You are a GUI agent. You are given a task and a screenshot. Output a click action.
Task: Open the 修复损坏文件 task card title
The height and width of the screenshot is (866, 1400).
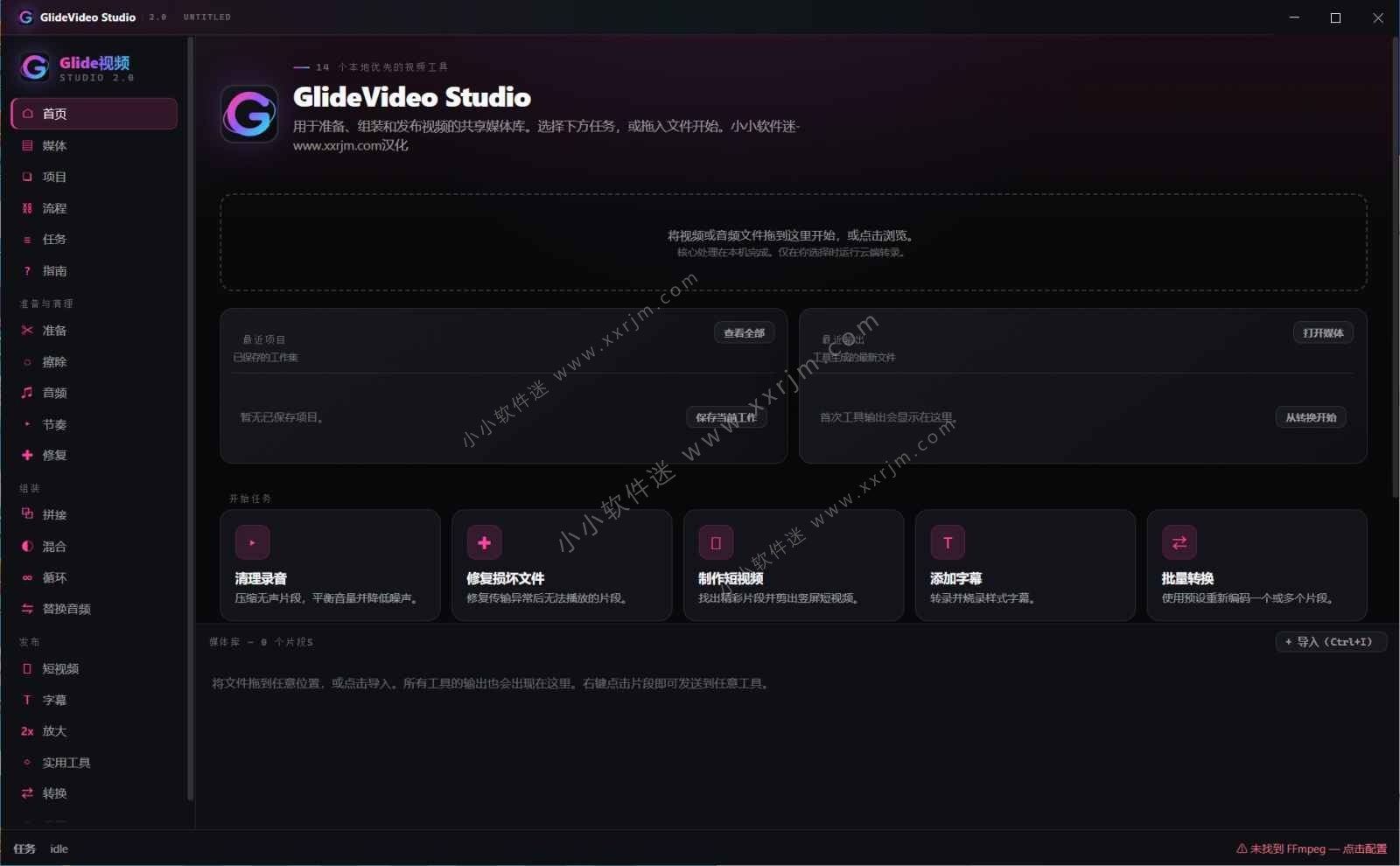tap(506, 578)
